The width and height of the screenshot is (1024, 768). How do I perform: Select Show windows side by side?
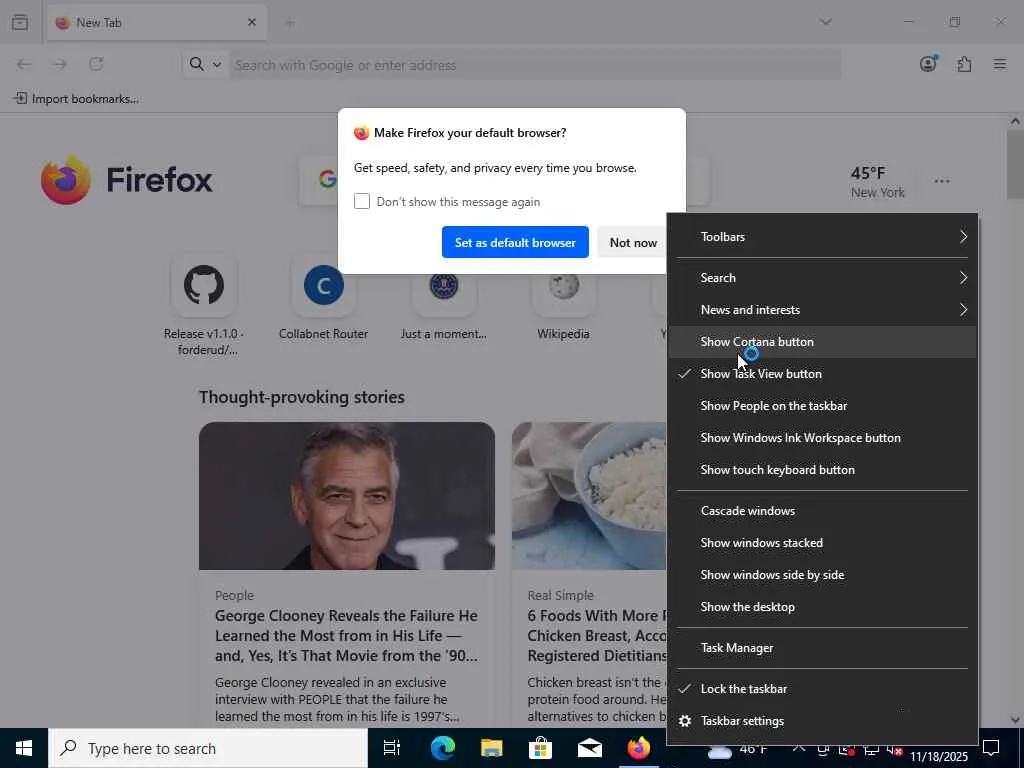pos(823,575)
